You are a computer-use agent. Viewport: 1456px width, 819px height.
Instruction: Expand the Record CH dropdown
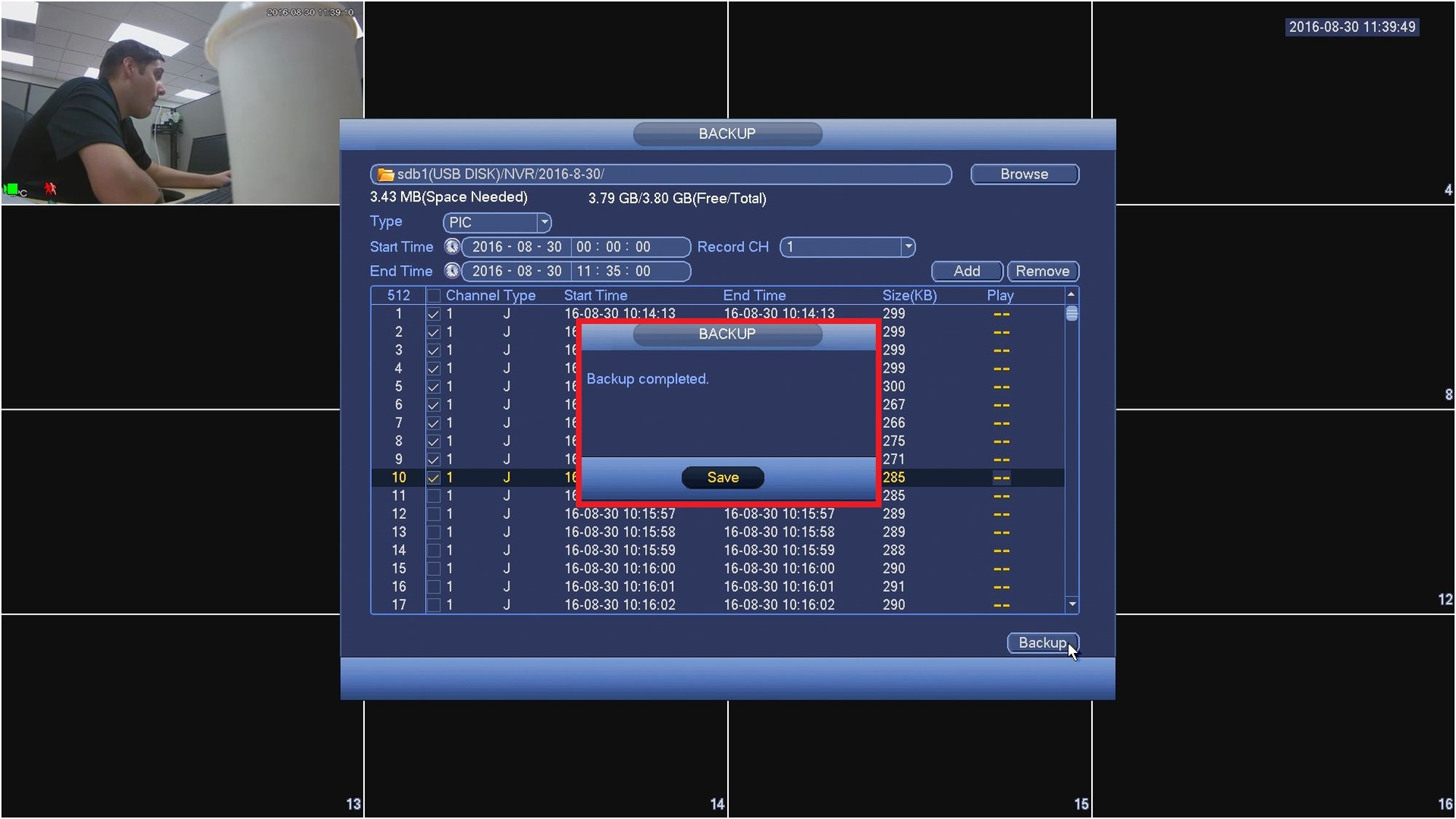point(907,247)
